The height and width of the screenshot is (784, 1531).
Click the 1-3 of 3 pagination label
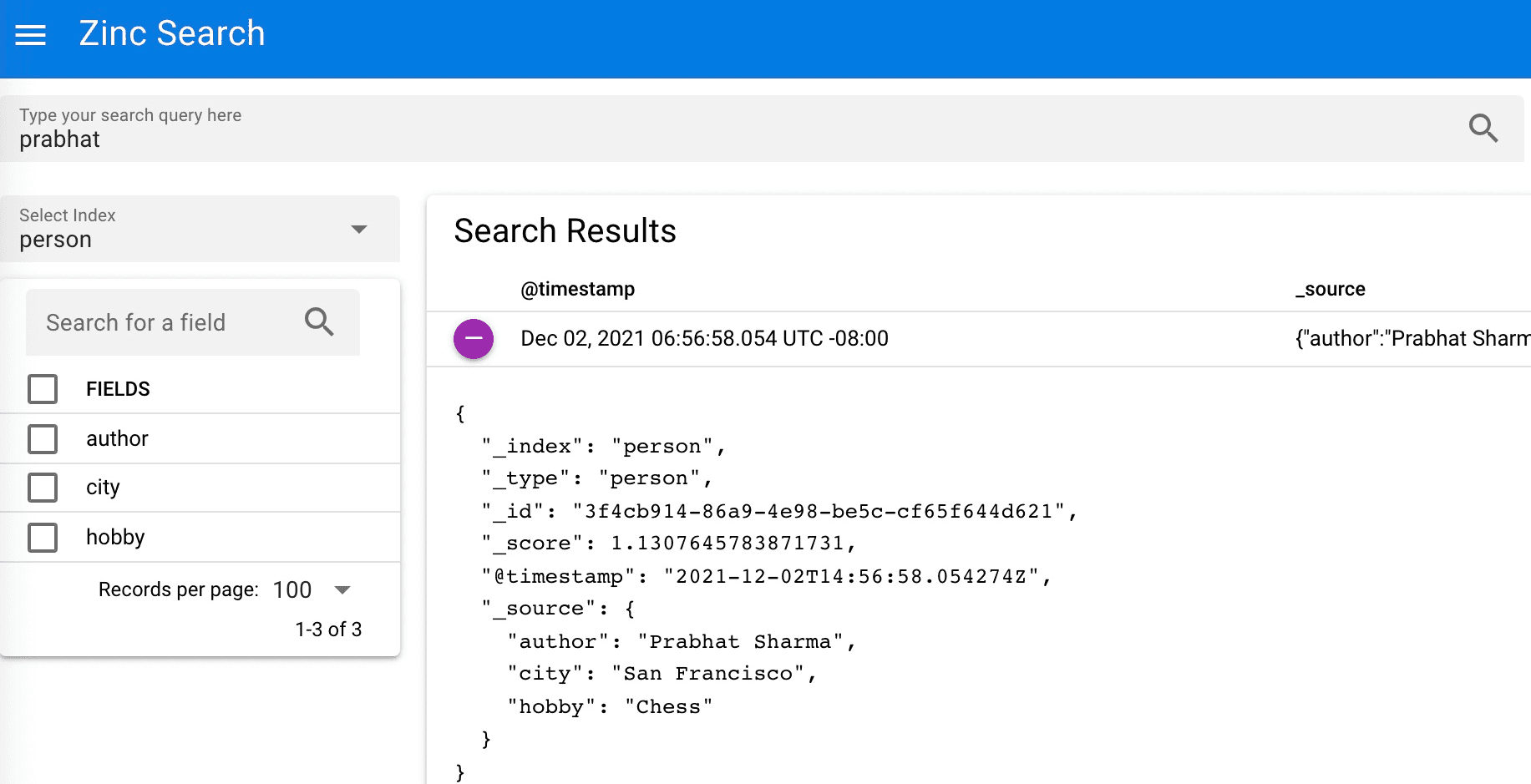click(328, 629)
